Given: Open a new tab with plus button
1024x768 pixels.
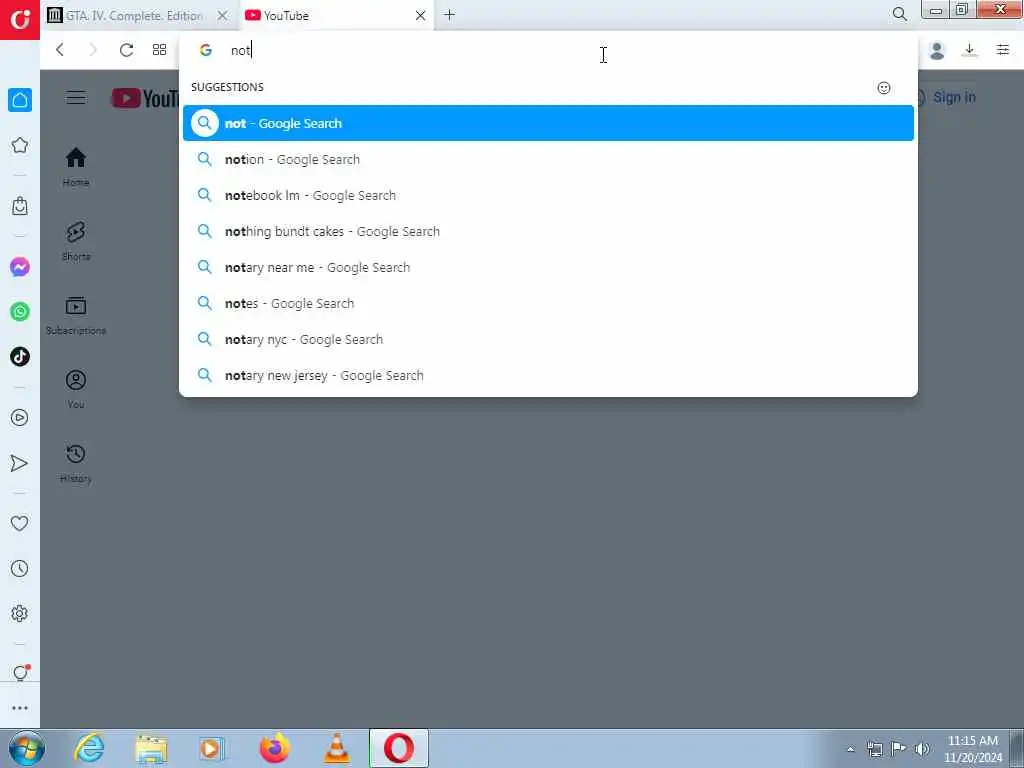Looking at the screenshot, I should pyautogui.click(x=449, y=14).
